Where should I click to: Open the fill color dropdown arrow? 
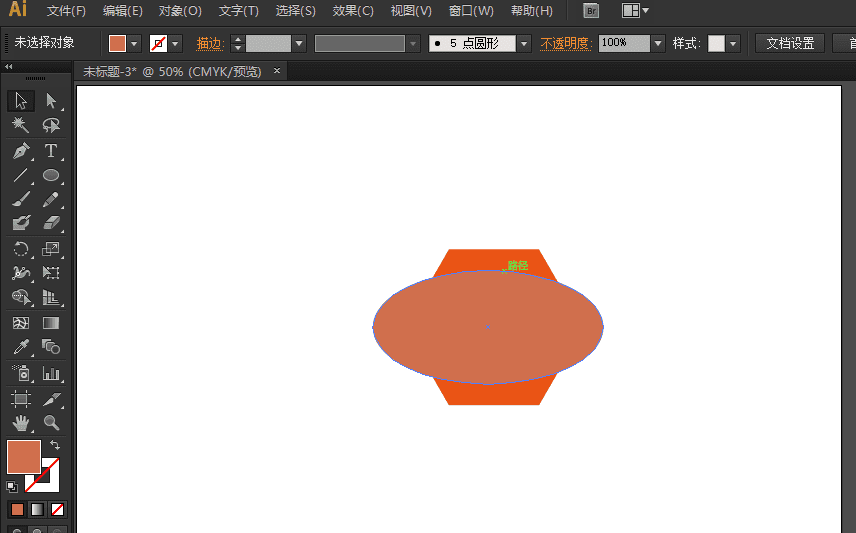point(134,44)
